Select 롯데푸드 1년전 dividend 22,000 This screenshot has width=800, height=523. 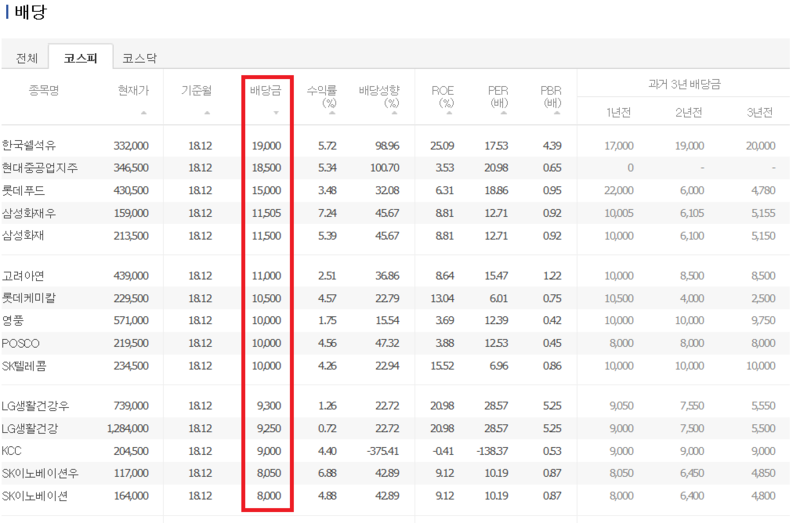[x=619, y=190]
